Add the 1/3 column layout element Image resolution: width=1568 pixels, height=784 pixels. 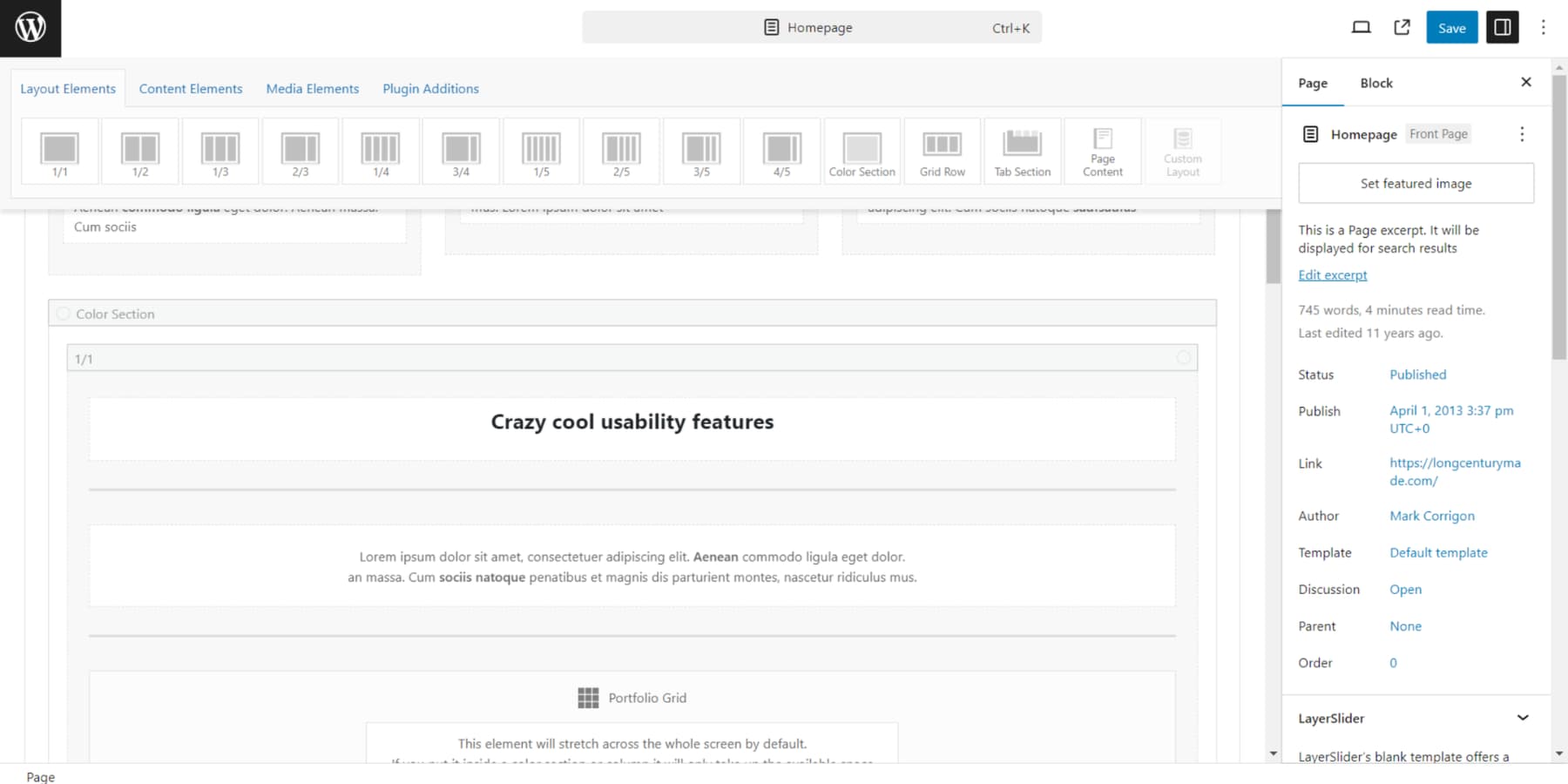[220, 151]
